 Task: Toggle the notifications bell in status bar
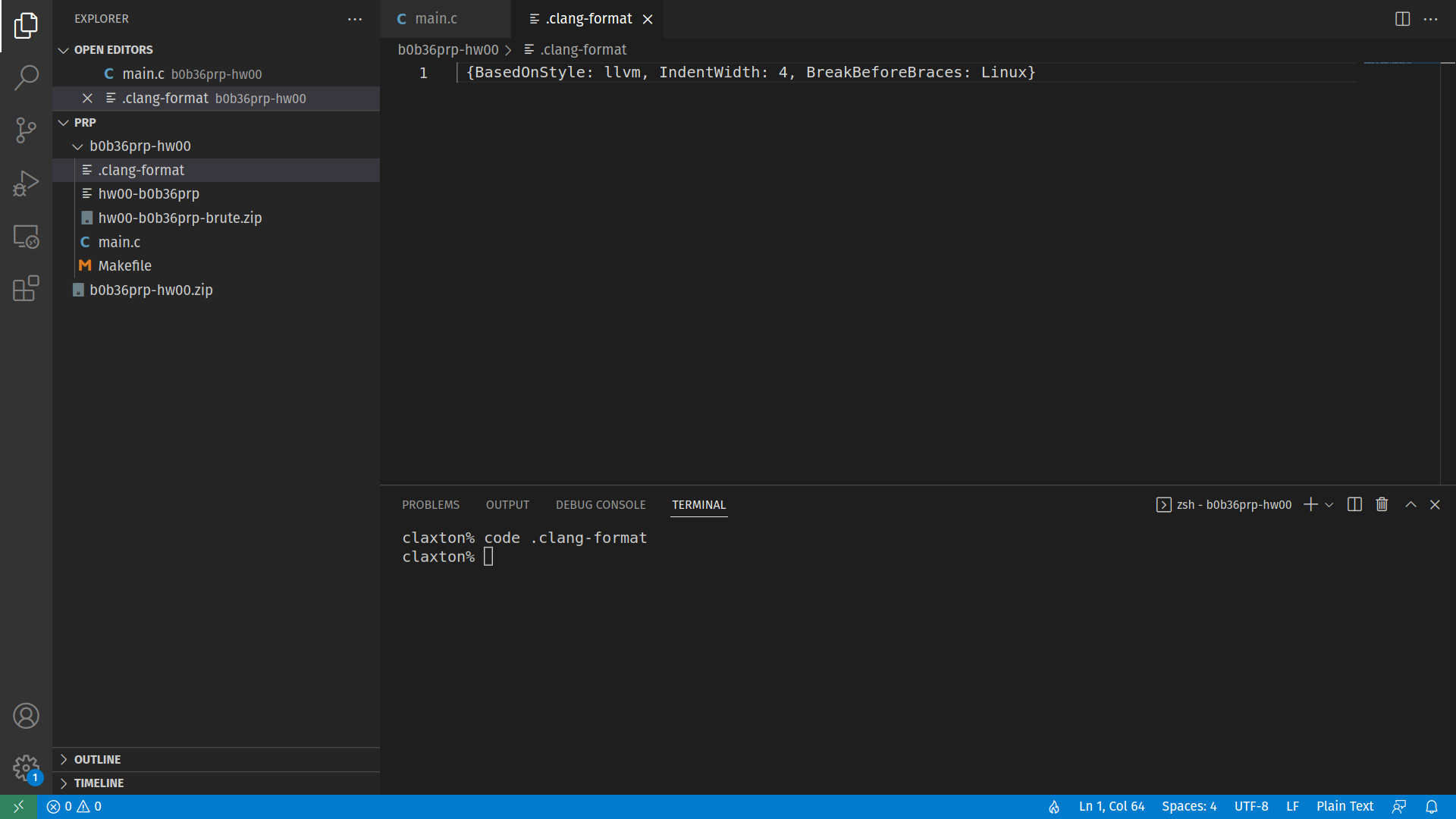click(1432, 807)
